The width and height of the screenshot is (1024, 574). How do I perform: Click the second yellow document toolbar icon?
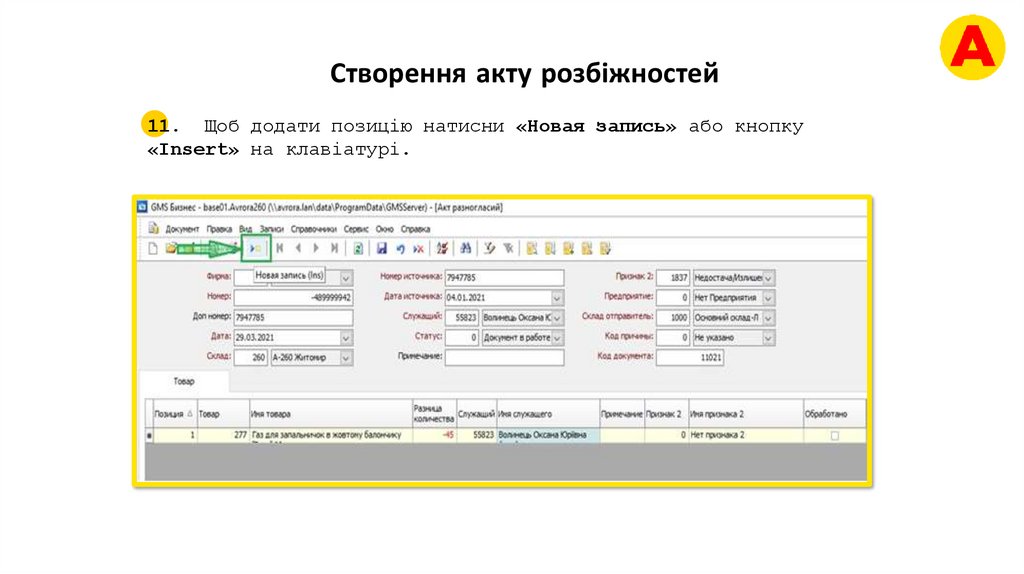pos(550,248)
